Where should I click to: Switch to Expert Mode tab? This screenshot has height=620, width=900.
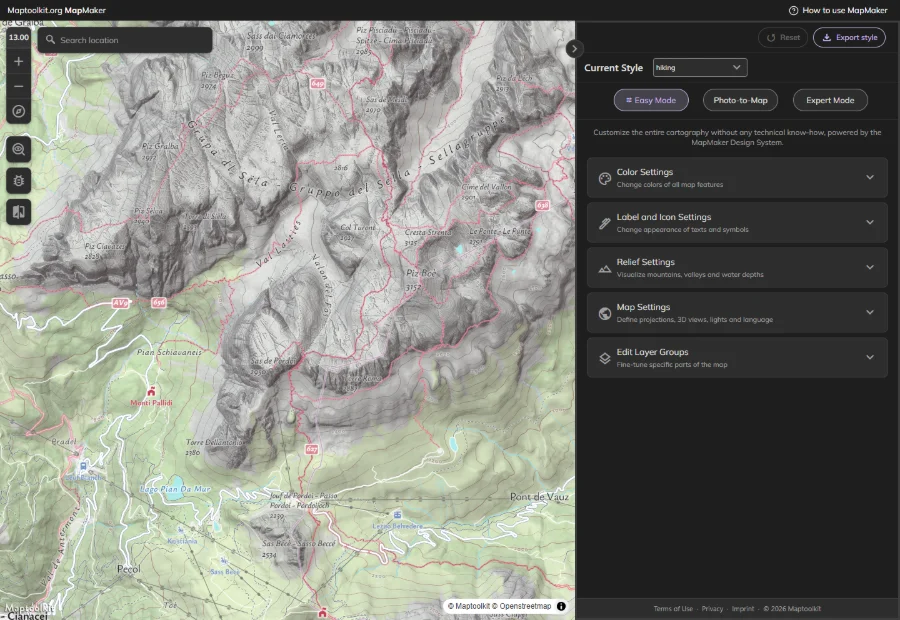point(830,100)
